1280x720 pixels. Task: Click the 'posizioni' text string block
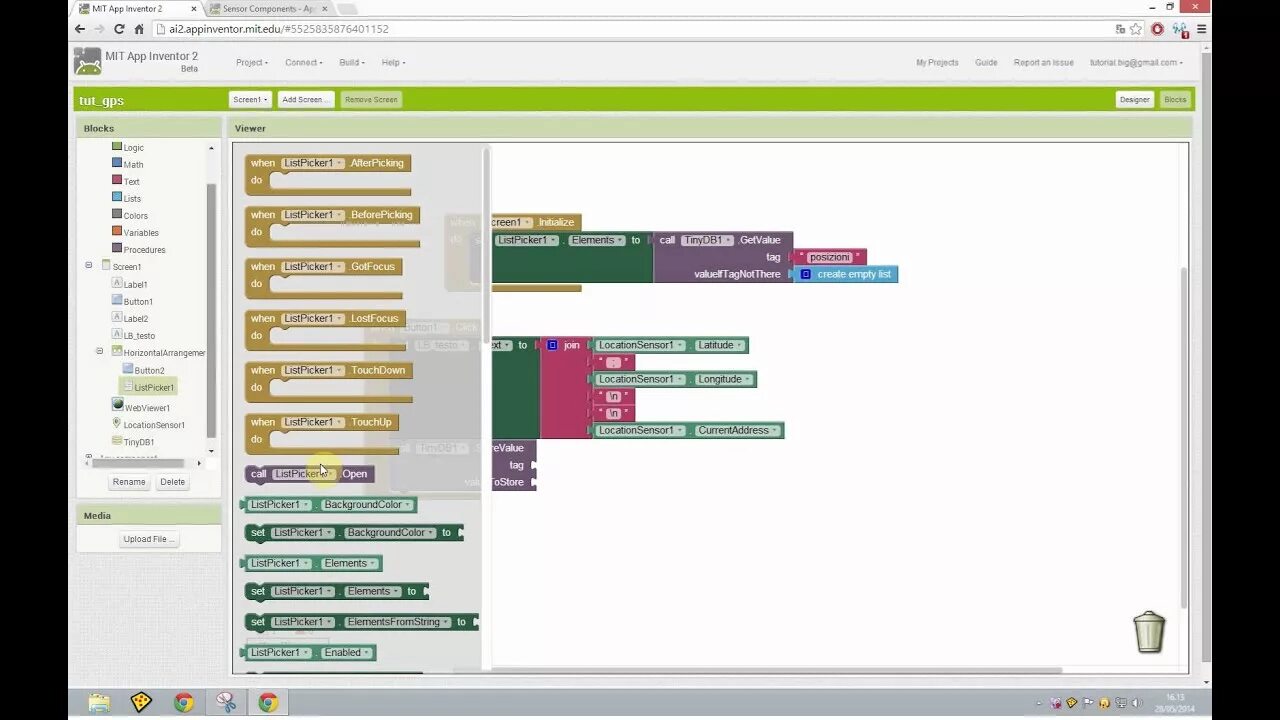click(830, 257)
